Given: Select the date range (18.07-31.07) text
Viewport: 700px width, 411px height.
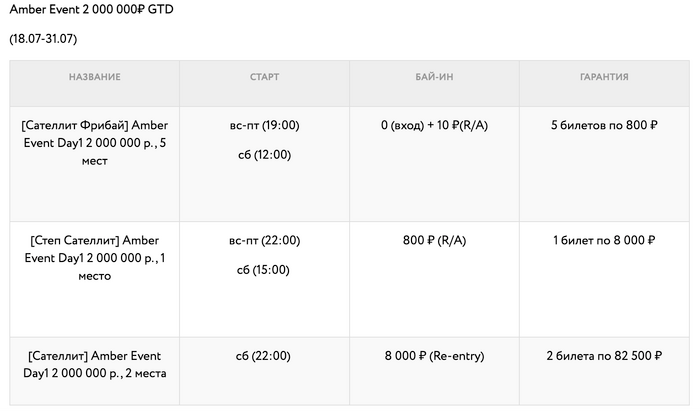Looking at the screenshot, I should click(43, 39).
